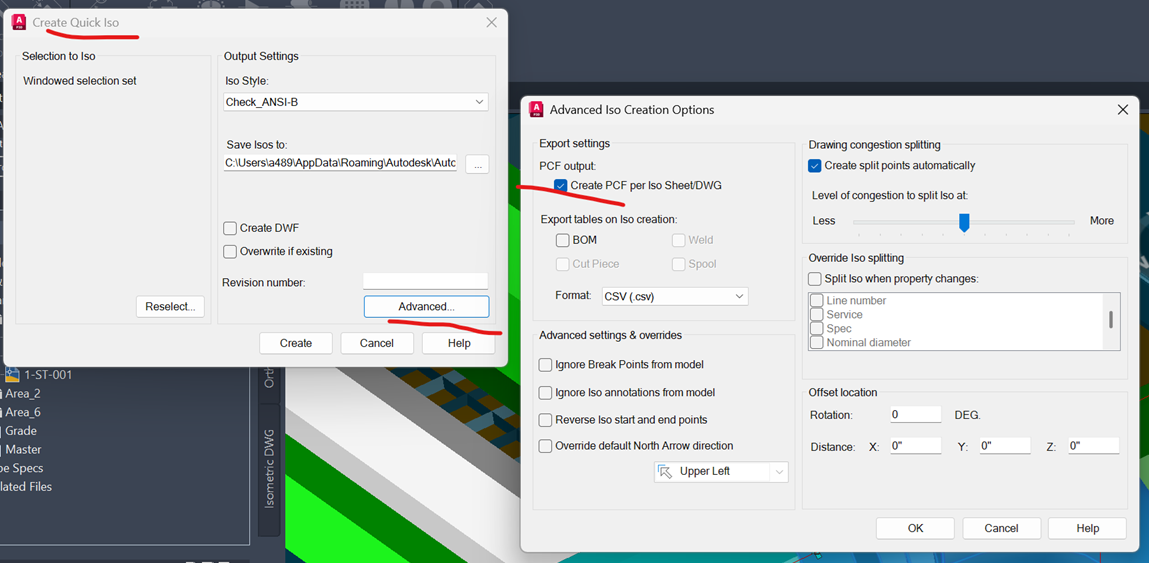Click the Save Isos to path field
This screenshot has width=1149, height=563.
341,163
